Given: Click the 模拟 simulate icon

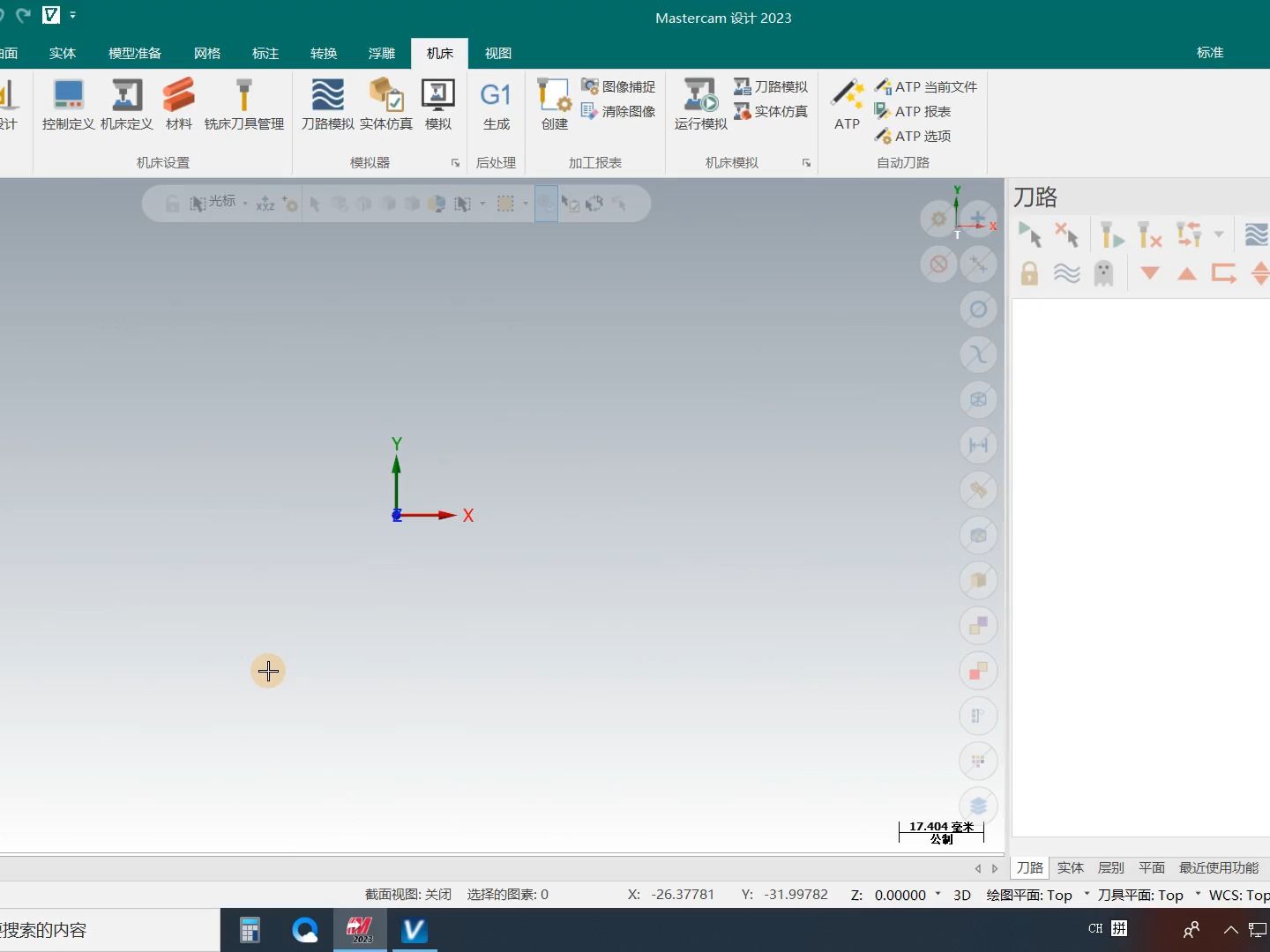Looking at the screenshot, I should (438, 105).
